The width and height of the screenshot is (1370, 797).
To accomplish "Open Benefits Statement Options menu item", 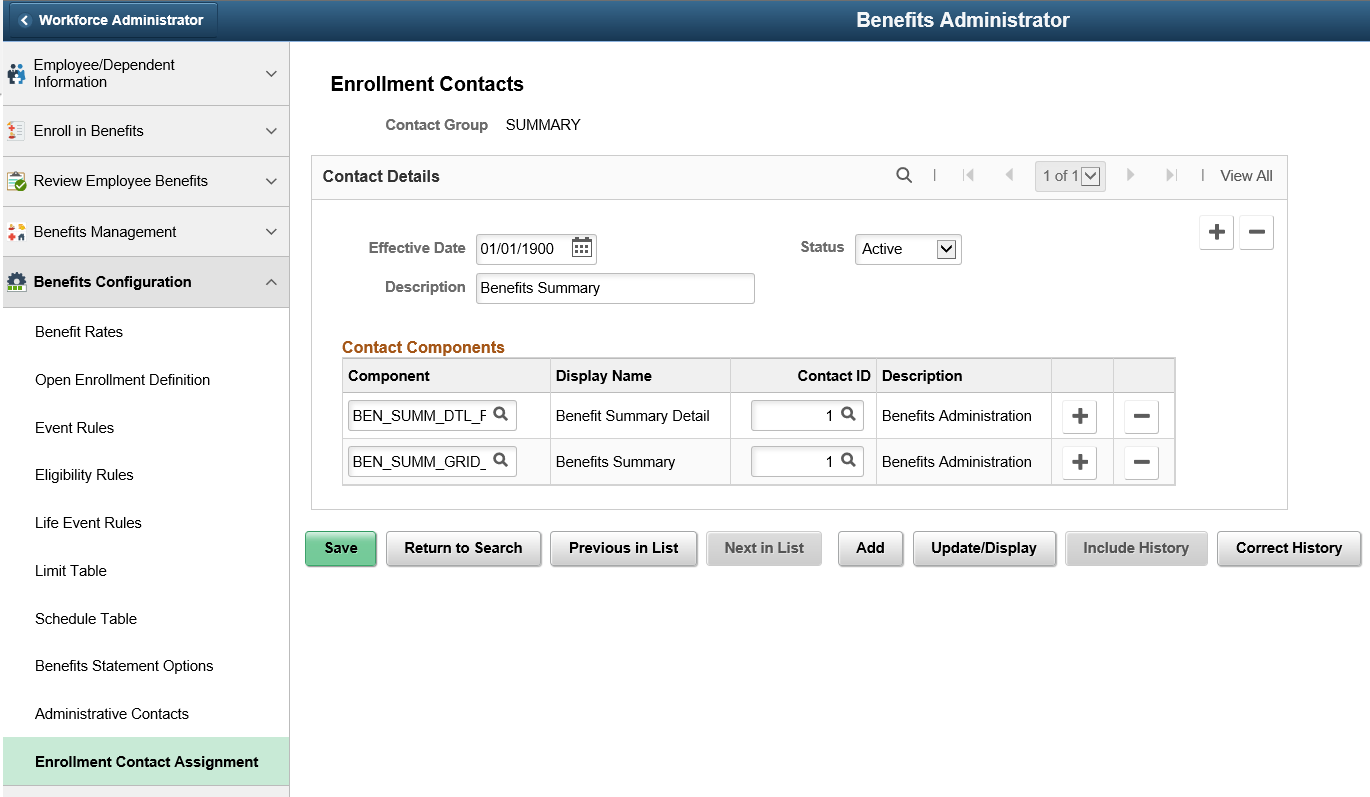I will click(124, 666).
